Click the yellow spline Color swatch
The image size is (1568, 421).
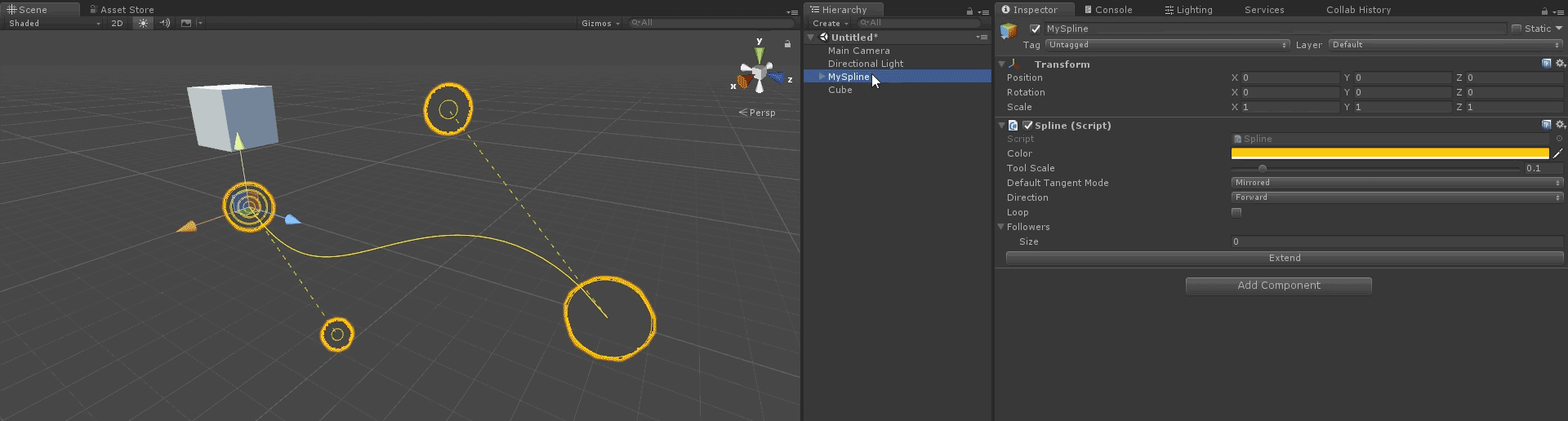[x=1389, y=153]
